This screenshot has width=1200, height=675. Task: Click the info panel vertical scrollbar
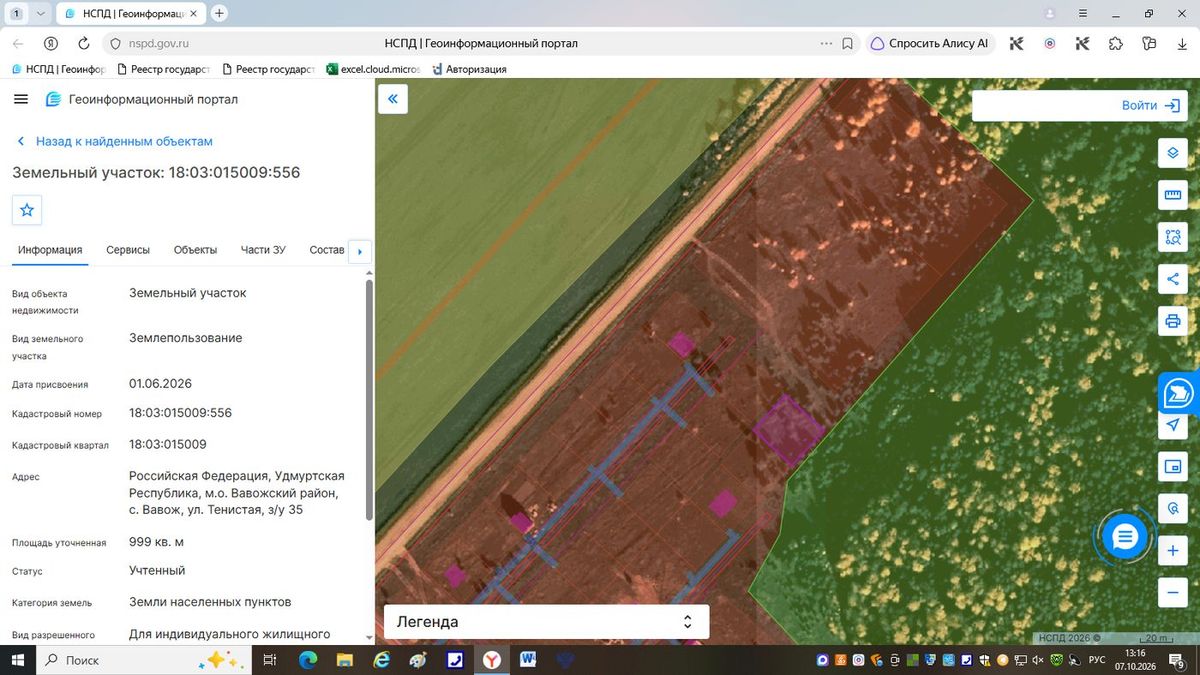(369, 400)
